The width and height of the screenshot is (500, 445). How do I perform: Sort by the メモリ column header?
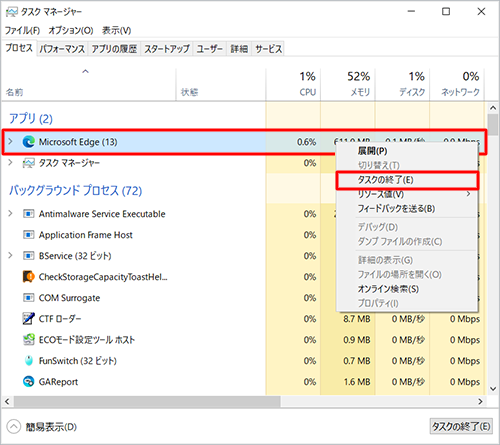point(348,84)
